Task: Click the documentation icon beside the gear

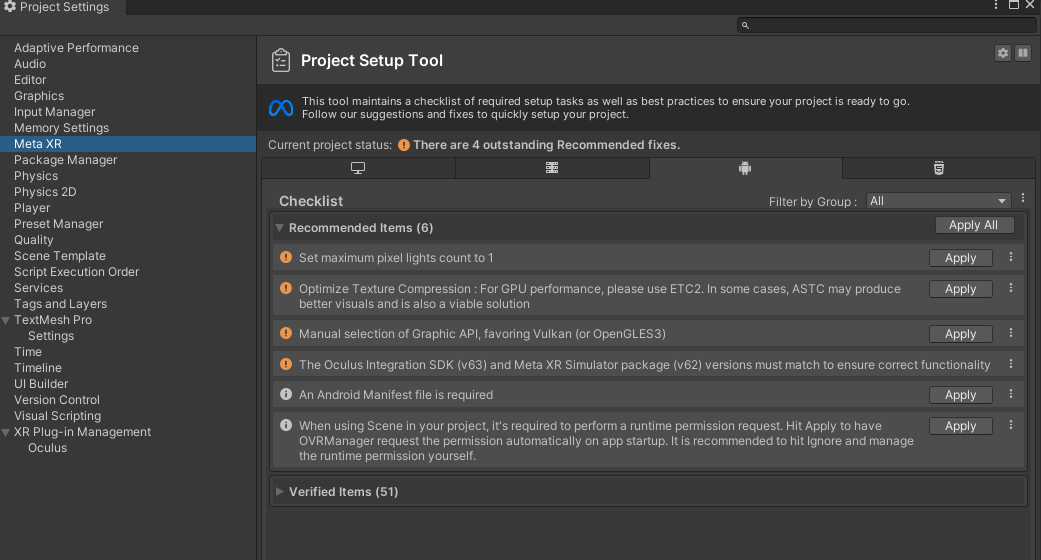Action: (1023, 53)
